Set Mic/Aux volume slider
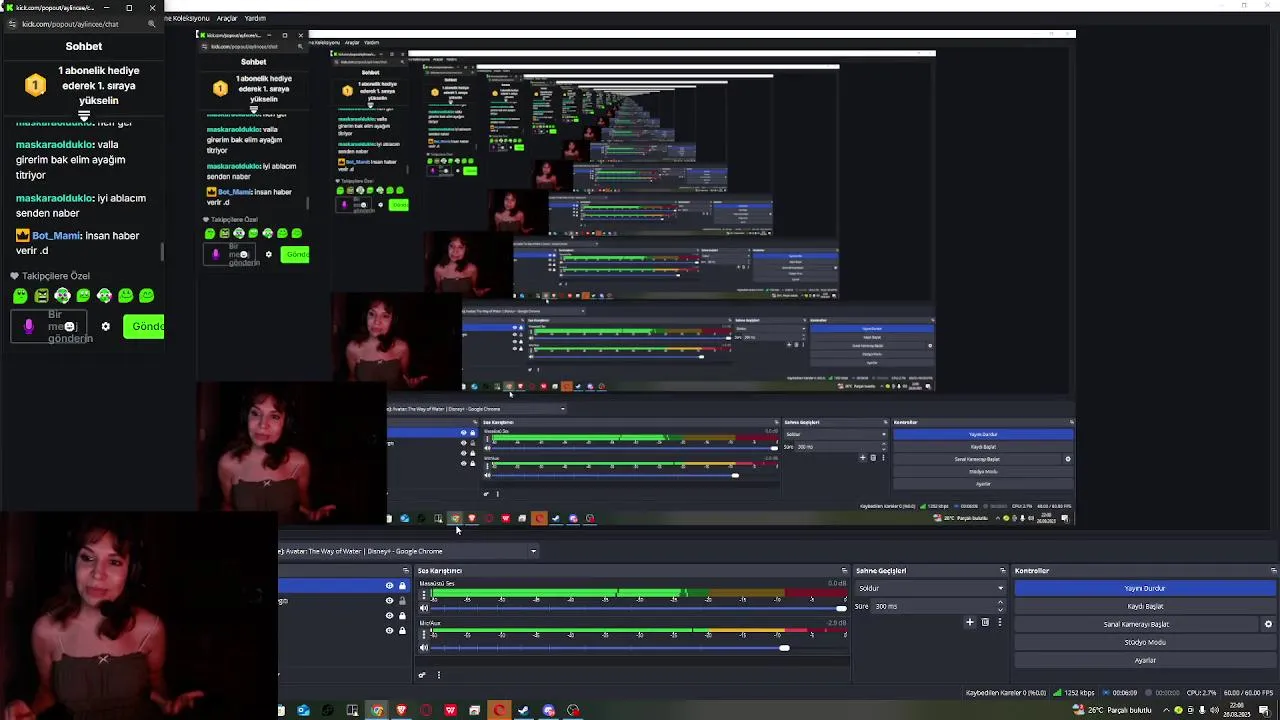This screenshot has height=720, width=1280. tap(638, 648)
